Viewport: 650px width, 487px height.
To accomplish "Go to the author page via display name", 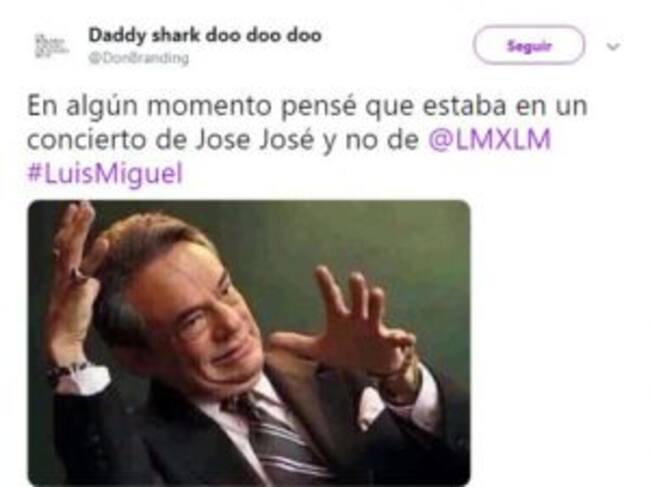I will (205, 36).
